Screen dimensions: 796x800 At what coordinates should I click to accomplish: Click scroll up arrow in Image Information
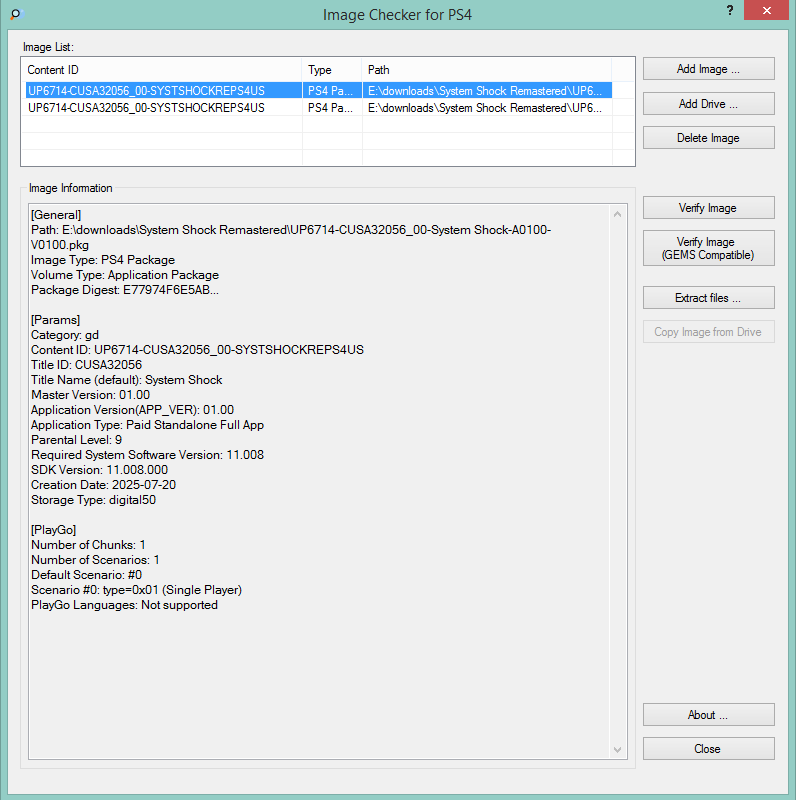619,212
